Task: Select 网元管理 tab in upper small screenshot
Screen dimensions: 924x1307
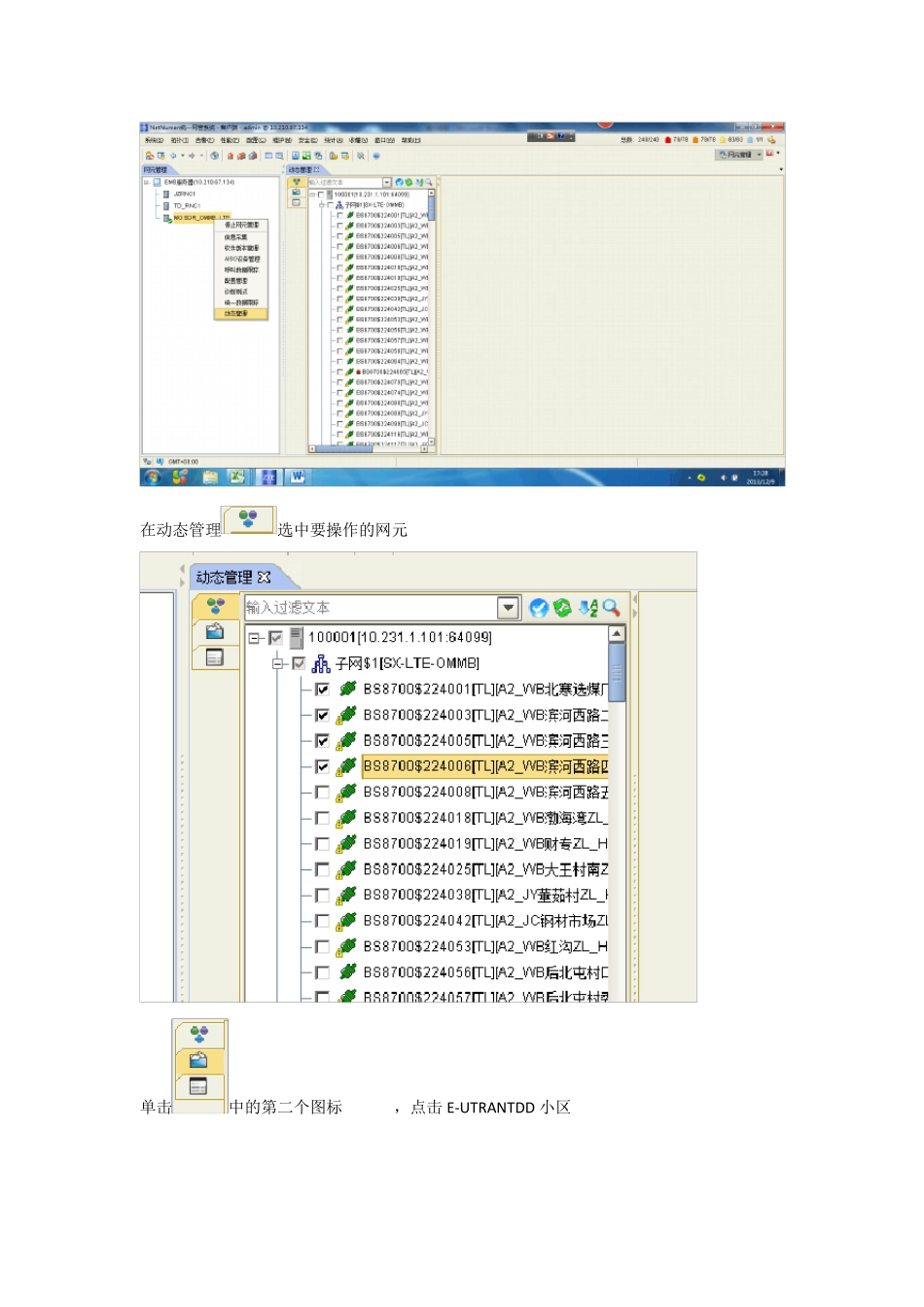Action: (x=156, y=170)
